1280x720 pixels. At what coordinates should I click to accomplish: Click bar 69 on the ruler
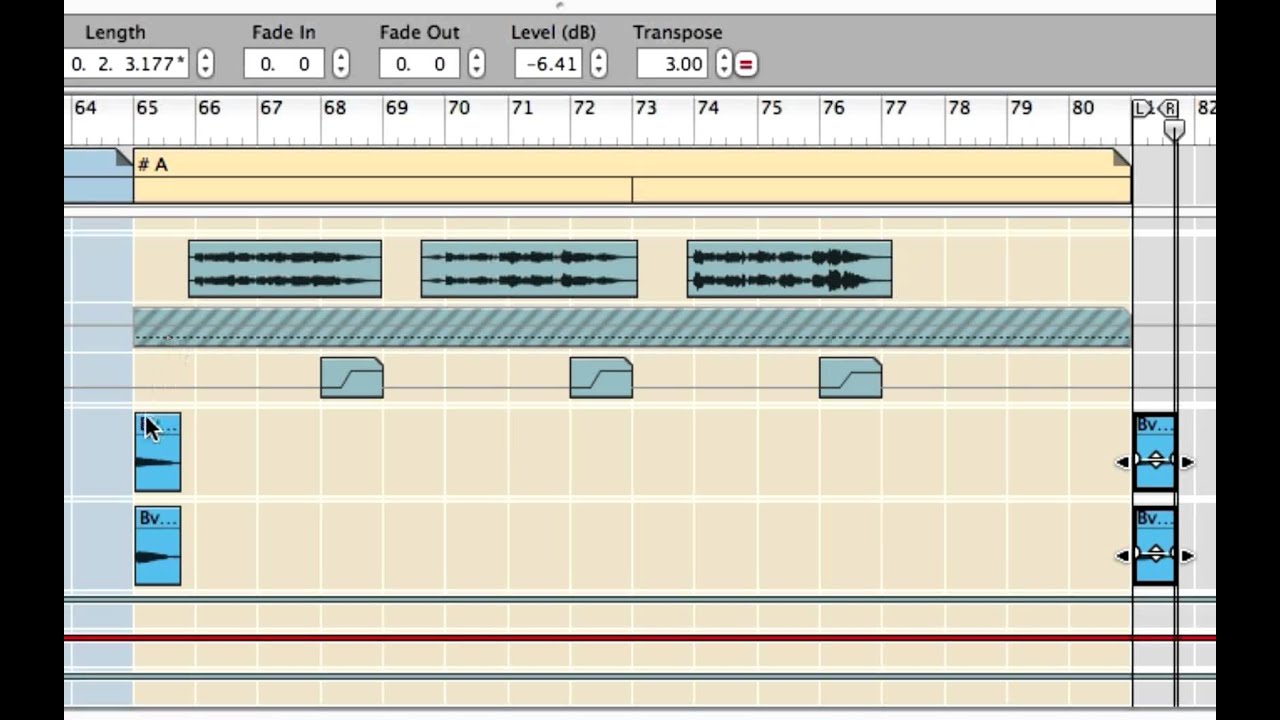(396, 107)
